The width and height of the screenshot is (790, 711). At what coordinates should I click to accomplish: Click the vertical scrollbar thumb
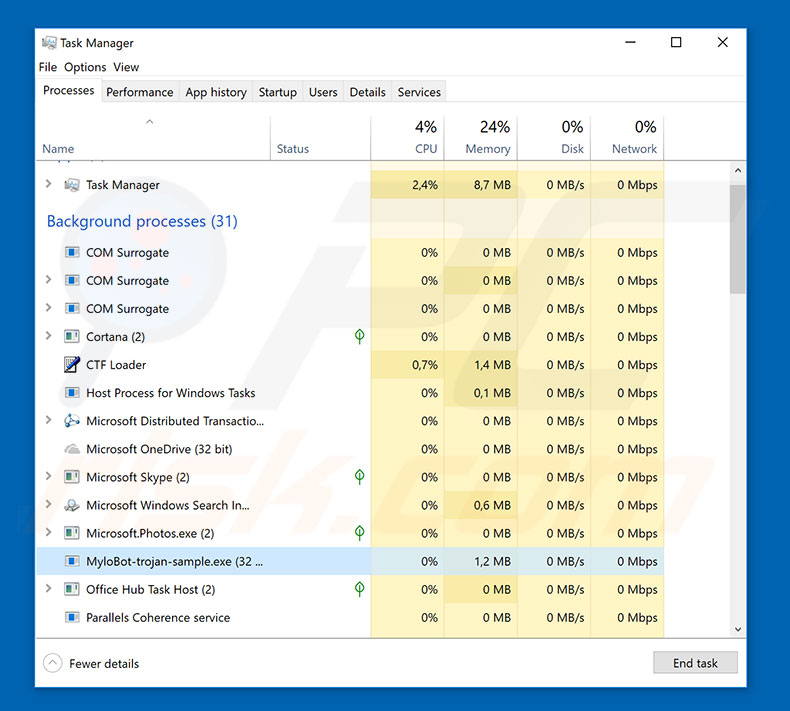(738, 239)
